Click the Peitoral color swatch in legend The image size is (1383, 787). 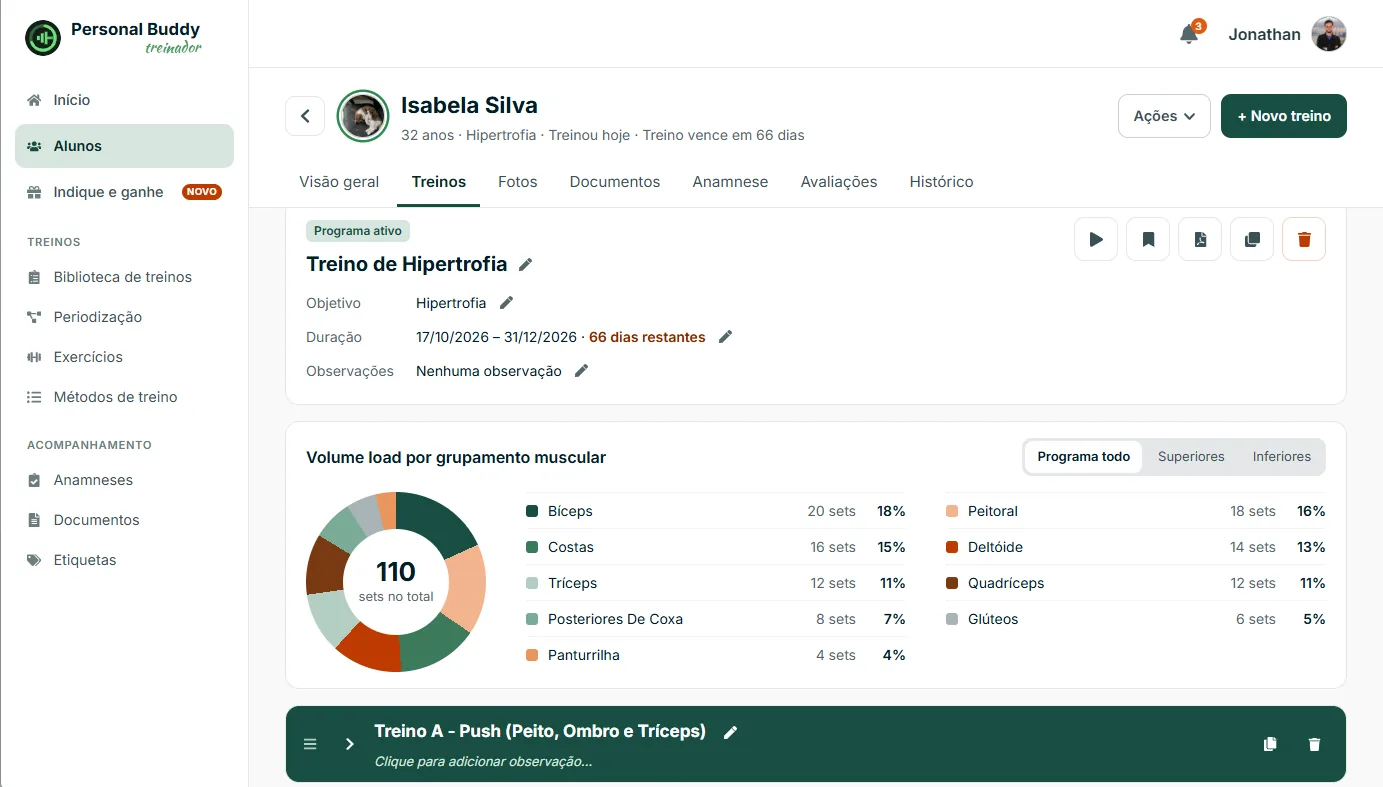click(x=952, y=511)
